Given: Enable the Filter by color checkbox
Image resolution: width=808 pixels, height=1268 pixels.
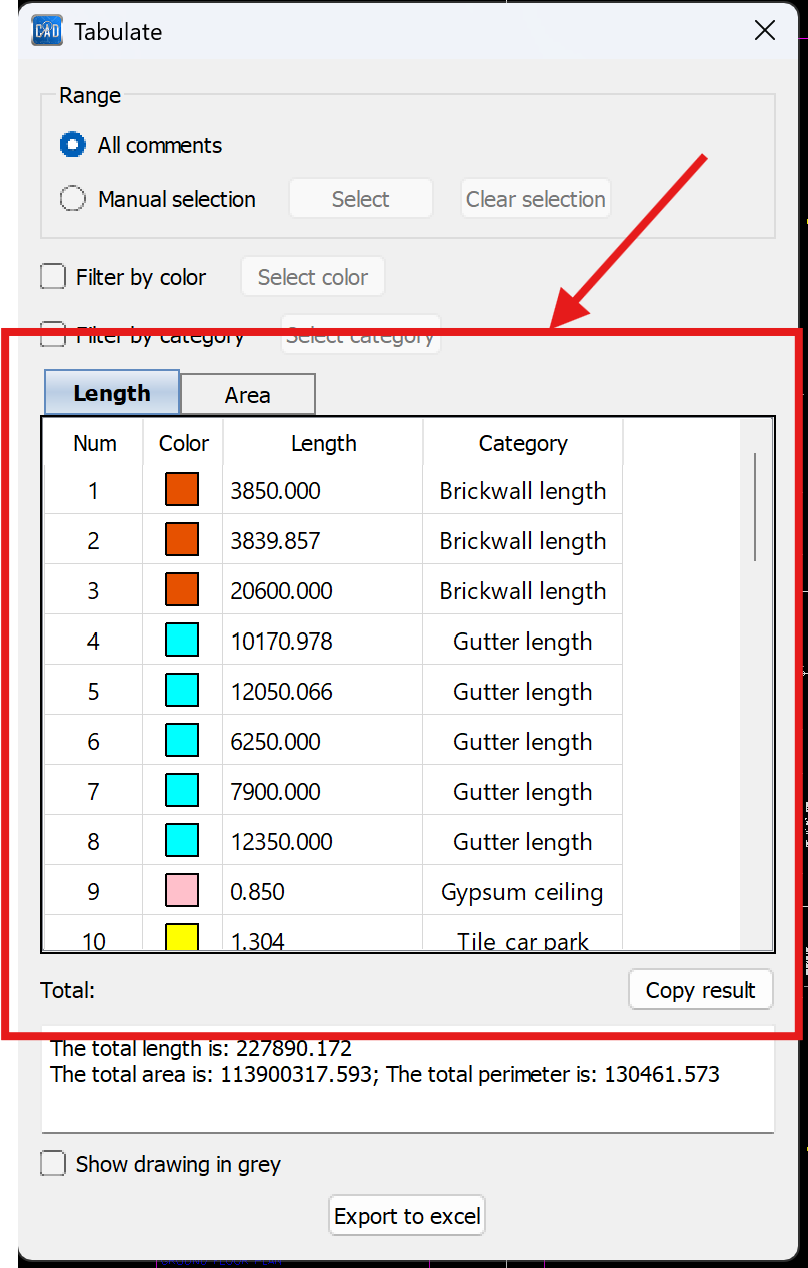Looking at the screenshot, I should pos(53,277).
